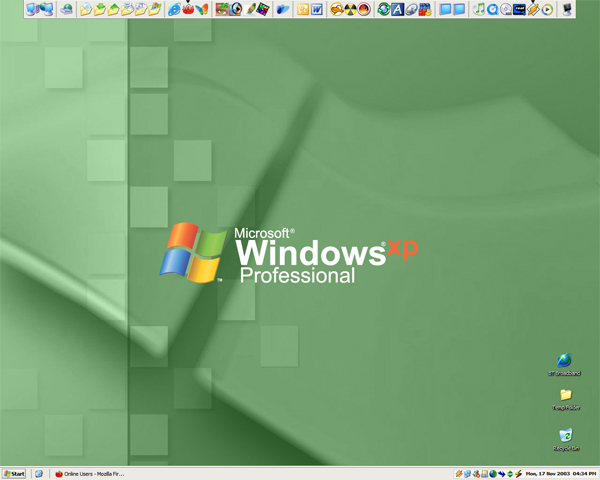Launch QuickTime Player blue Q icon
Image resolution: width=600 pixels, height=480 pixels.
[x=492, y=9]
